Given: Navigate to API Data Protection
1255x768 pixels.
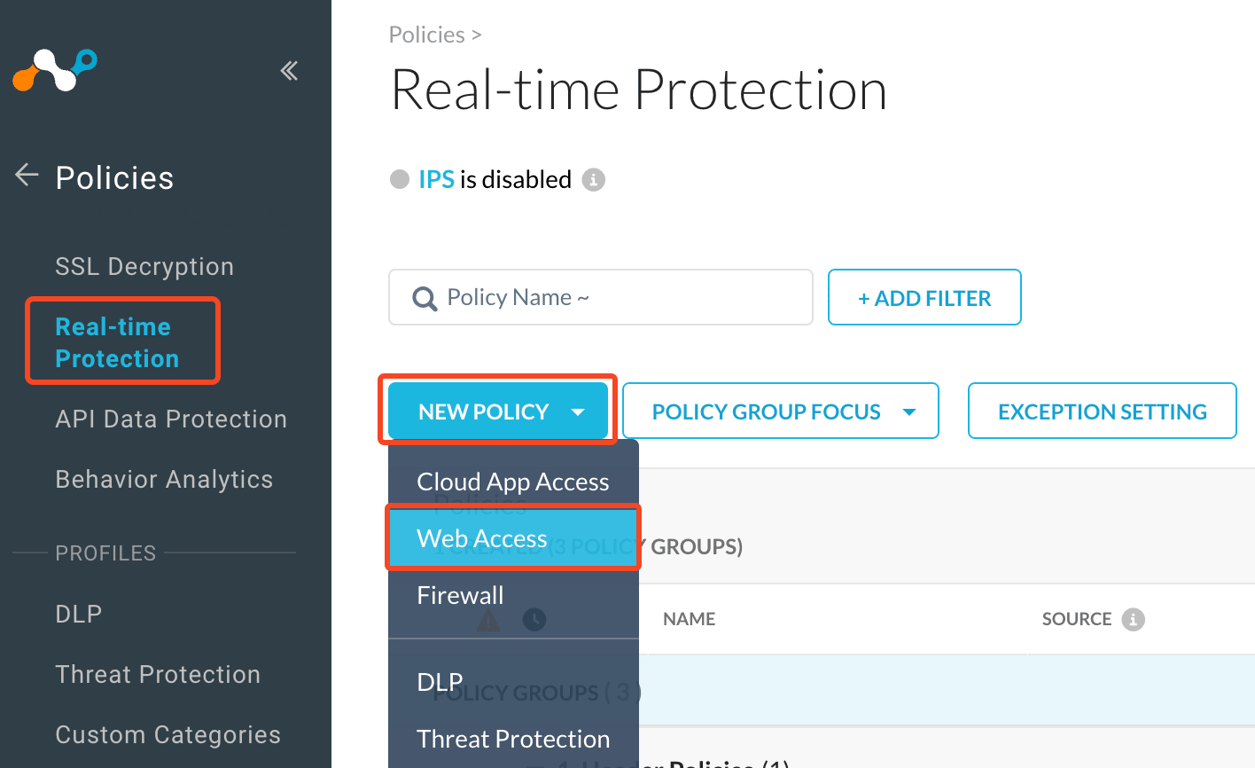Looking at the screenshot, I should pos(171,419).
